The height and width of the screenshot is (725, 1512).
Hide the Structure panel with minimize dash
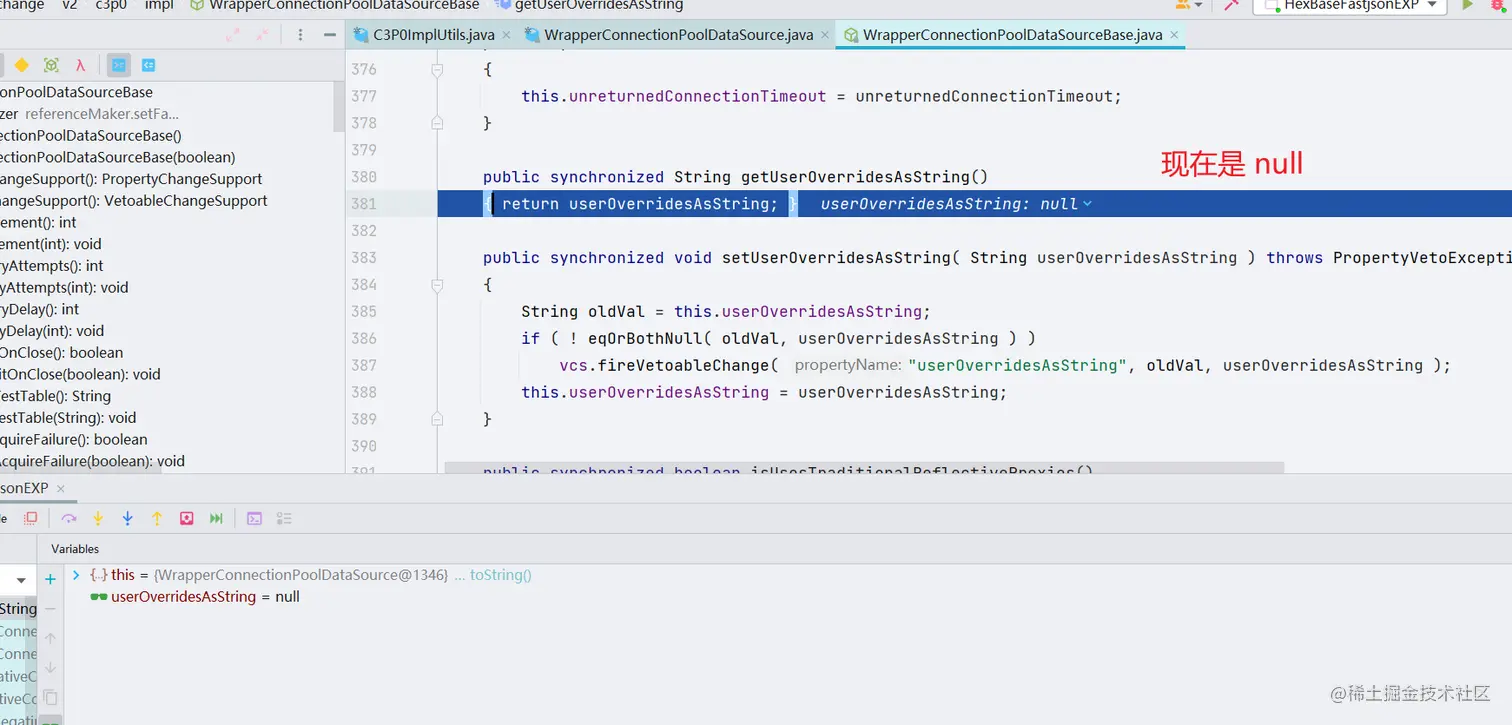click(x=329, y=34)
